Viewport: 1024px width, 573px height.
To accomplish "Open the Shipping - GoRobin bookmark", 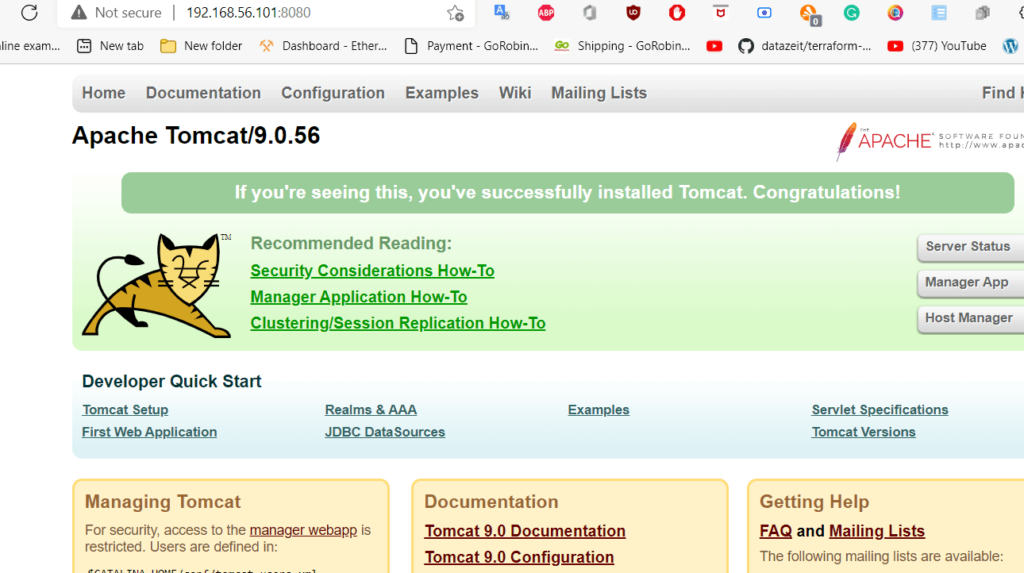I will [x=622, y=46].
